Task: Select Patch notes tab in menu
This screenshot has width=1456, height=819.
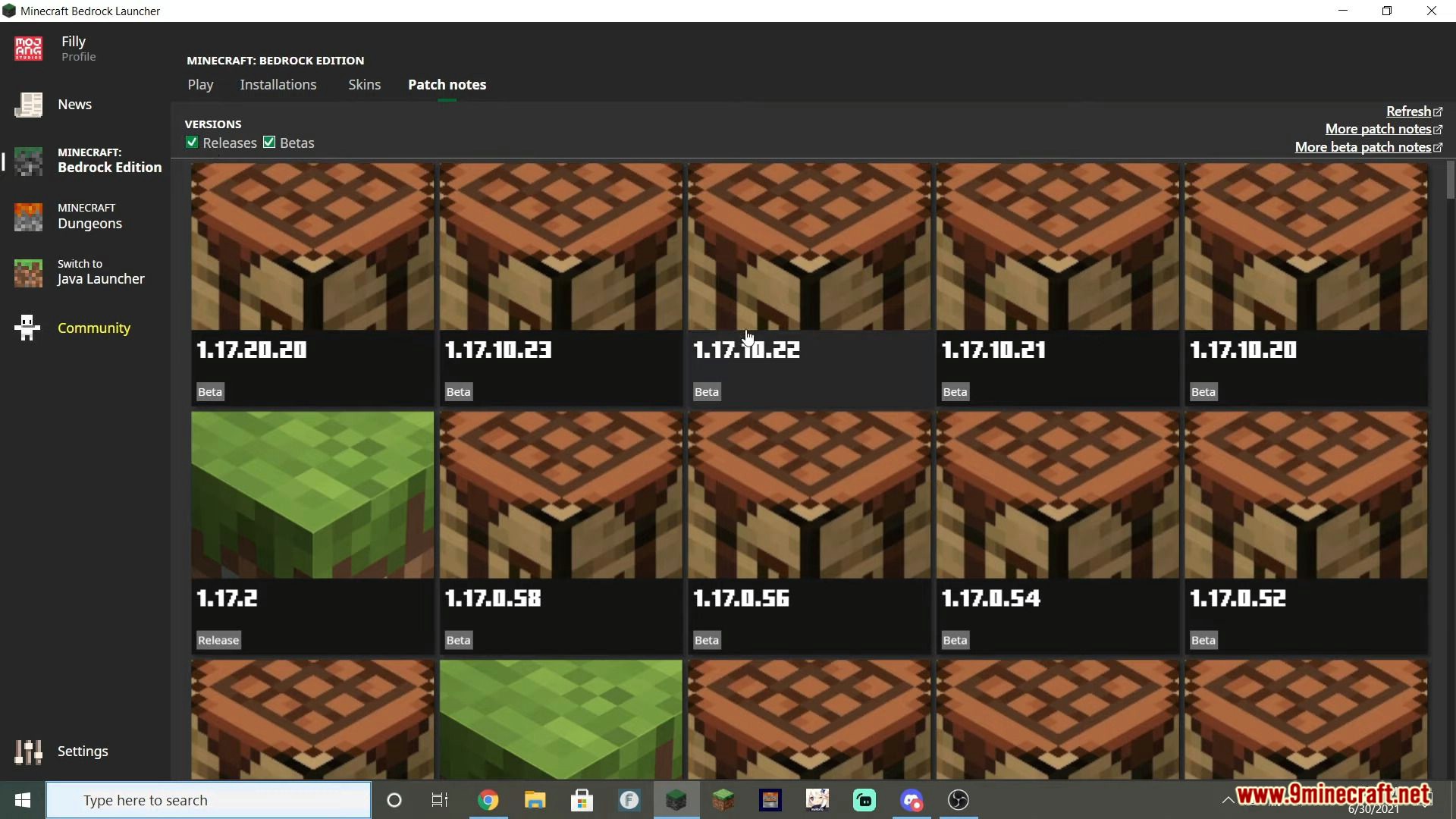Action: click(x=447, y=84)
